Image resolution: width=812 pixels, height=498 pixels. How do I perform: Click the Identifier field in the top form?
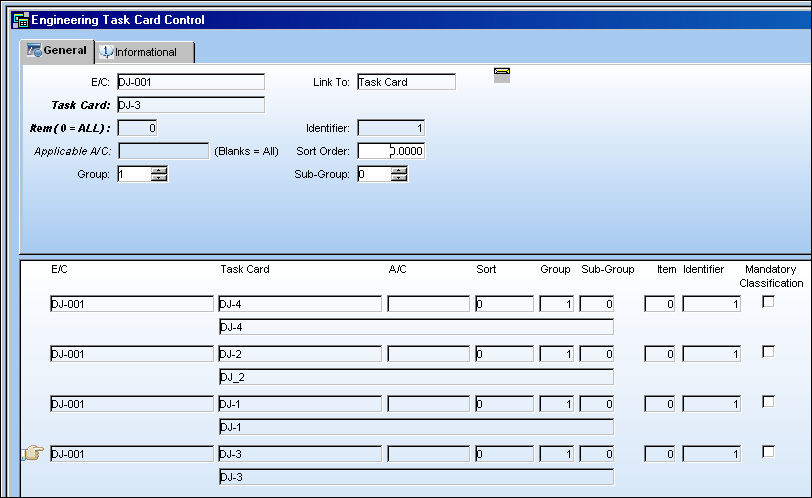391,128
